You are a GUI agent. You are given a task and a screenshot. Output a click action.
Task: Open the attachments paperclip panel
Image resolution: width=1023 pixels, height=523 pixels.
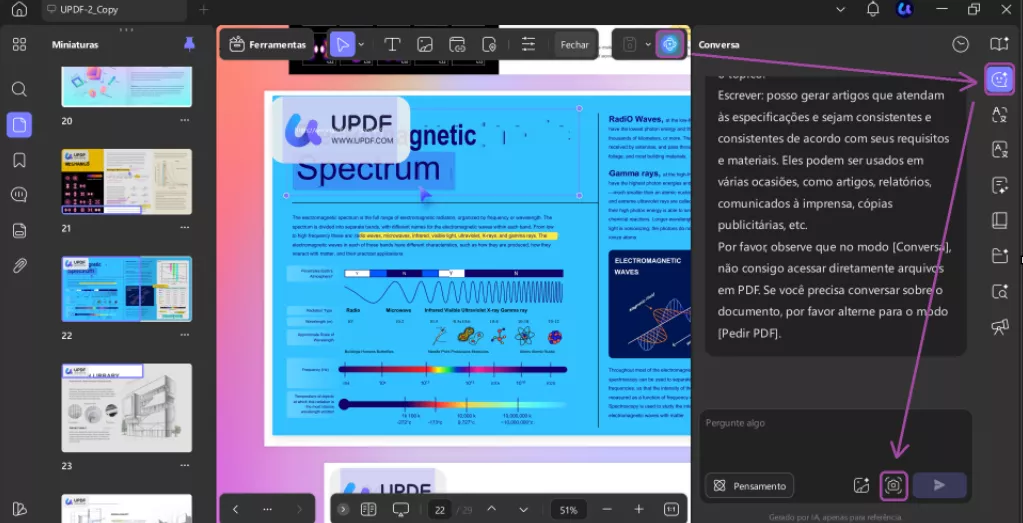pos(20,266)
